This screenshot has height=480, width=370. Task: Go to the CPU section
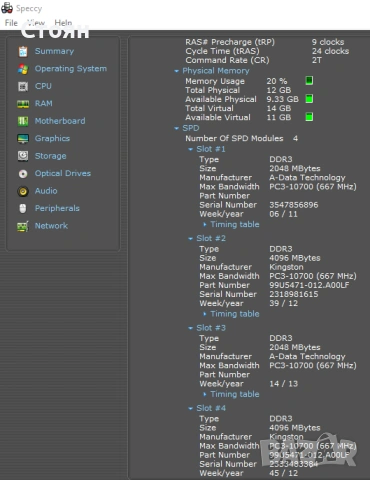click(x=43, y=86)
